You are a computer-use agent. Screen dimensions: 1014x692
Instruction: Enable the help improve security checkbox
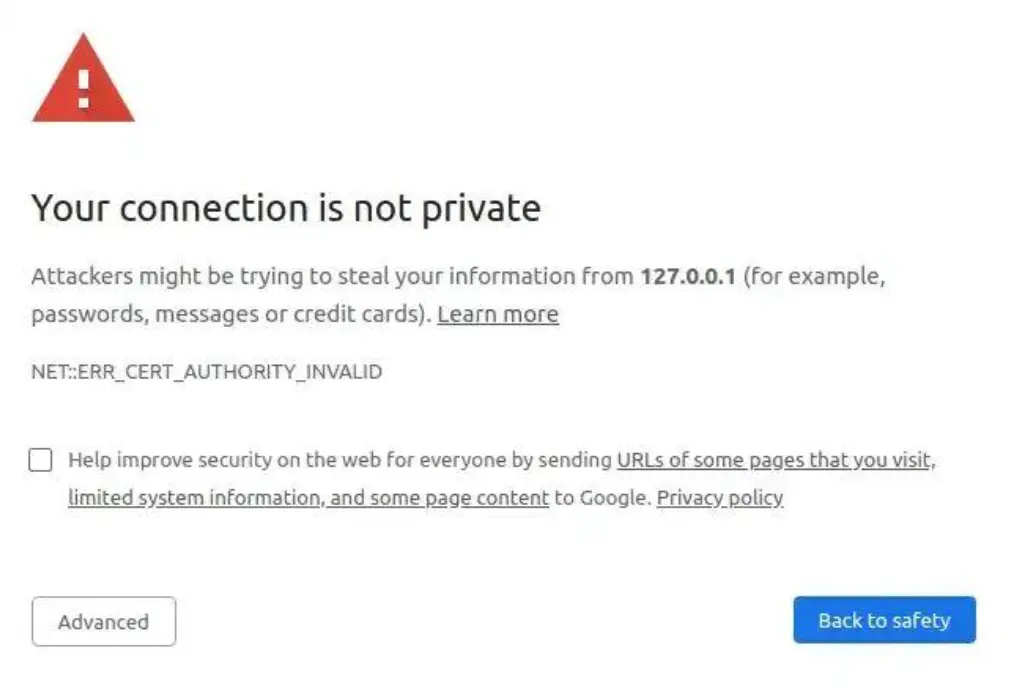pos(39,459)
